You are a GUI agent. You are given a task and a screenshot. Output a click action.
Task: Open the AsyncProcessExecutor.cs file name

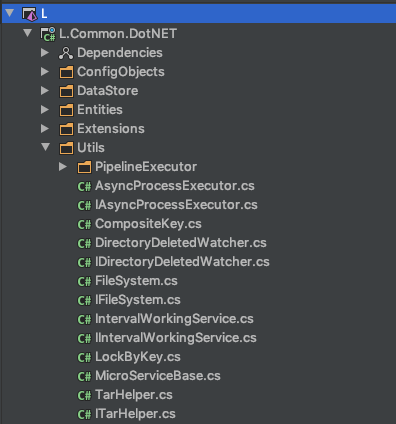coord(175,186)
